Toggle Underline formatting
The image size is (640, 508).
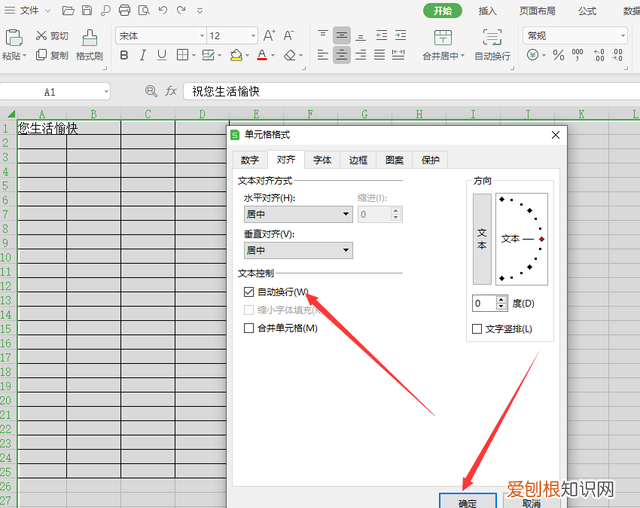pyautogui.click(x=162, y=55)
